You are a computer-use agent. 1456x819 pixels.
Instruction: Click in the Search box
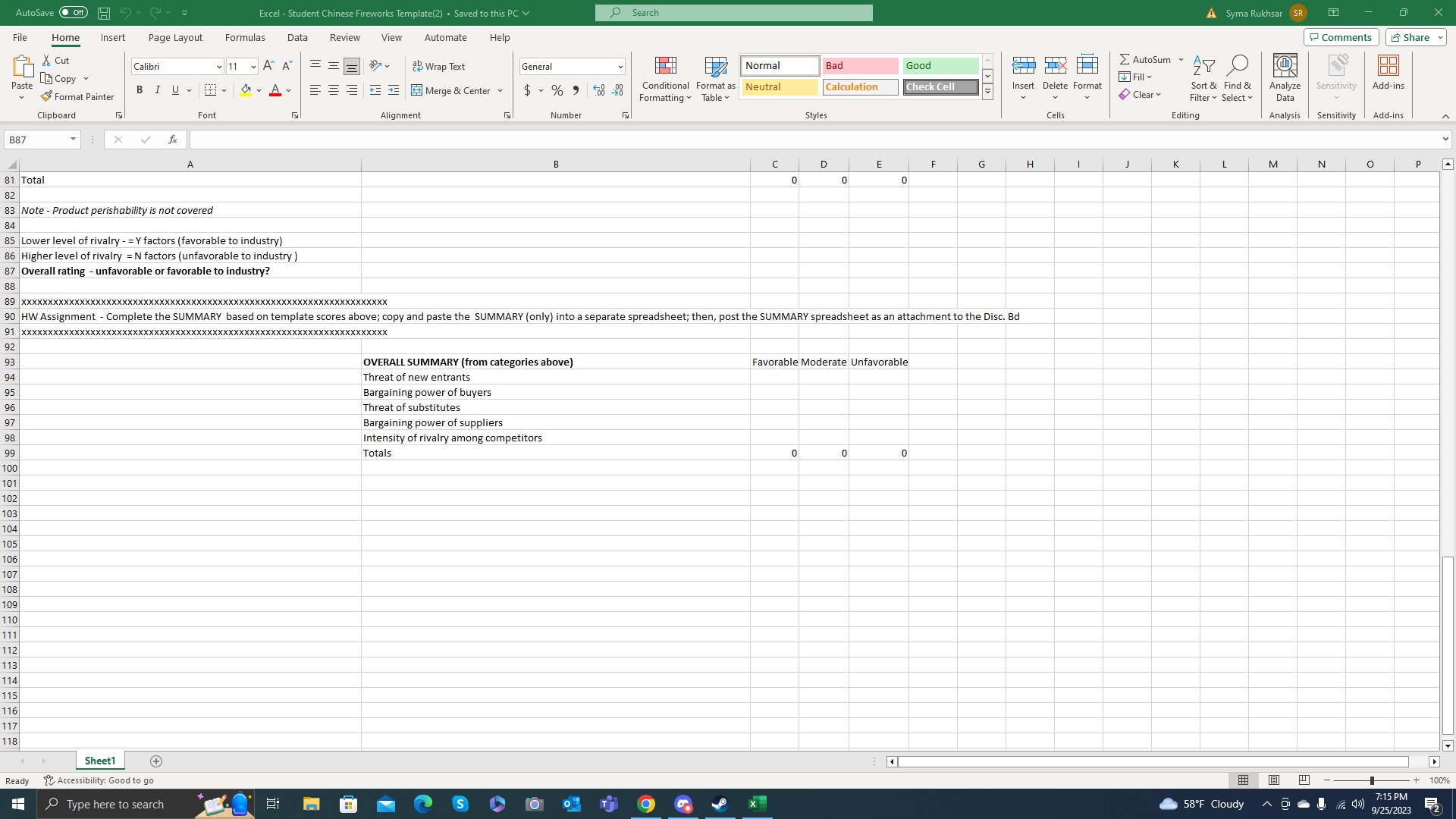pyautogui.click(x=733, y=13)
